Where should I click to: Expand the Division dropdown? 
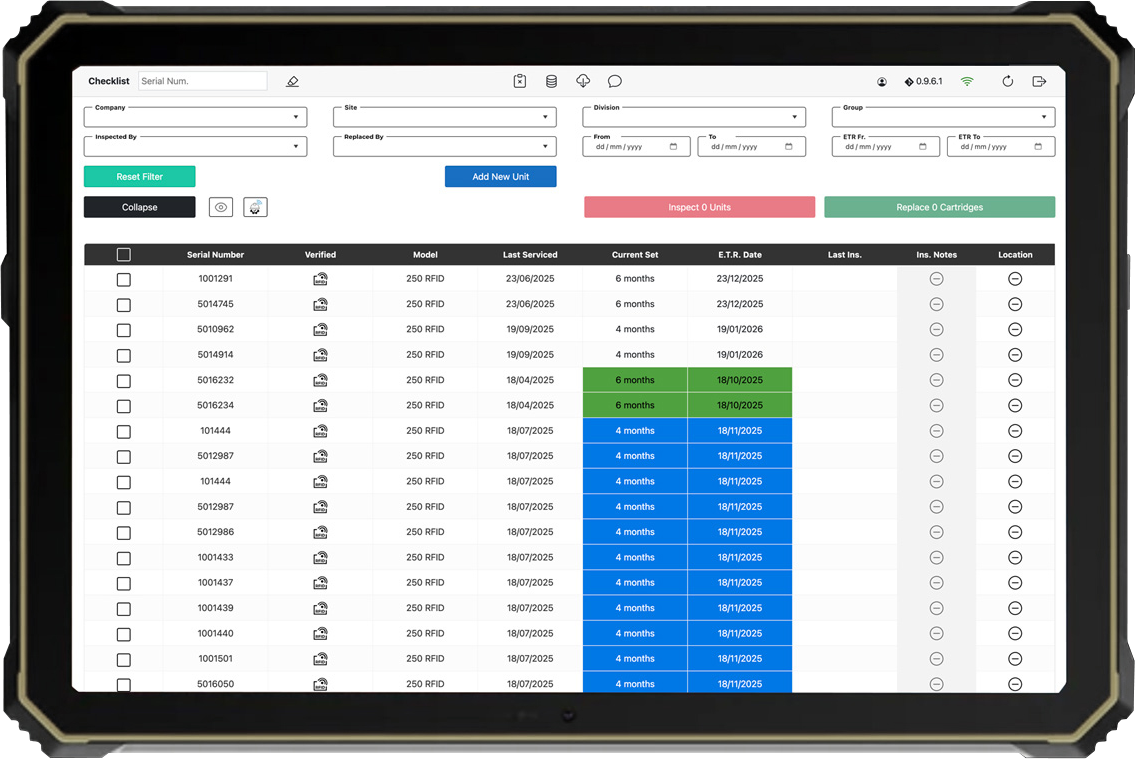click(x=693, y=118)
